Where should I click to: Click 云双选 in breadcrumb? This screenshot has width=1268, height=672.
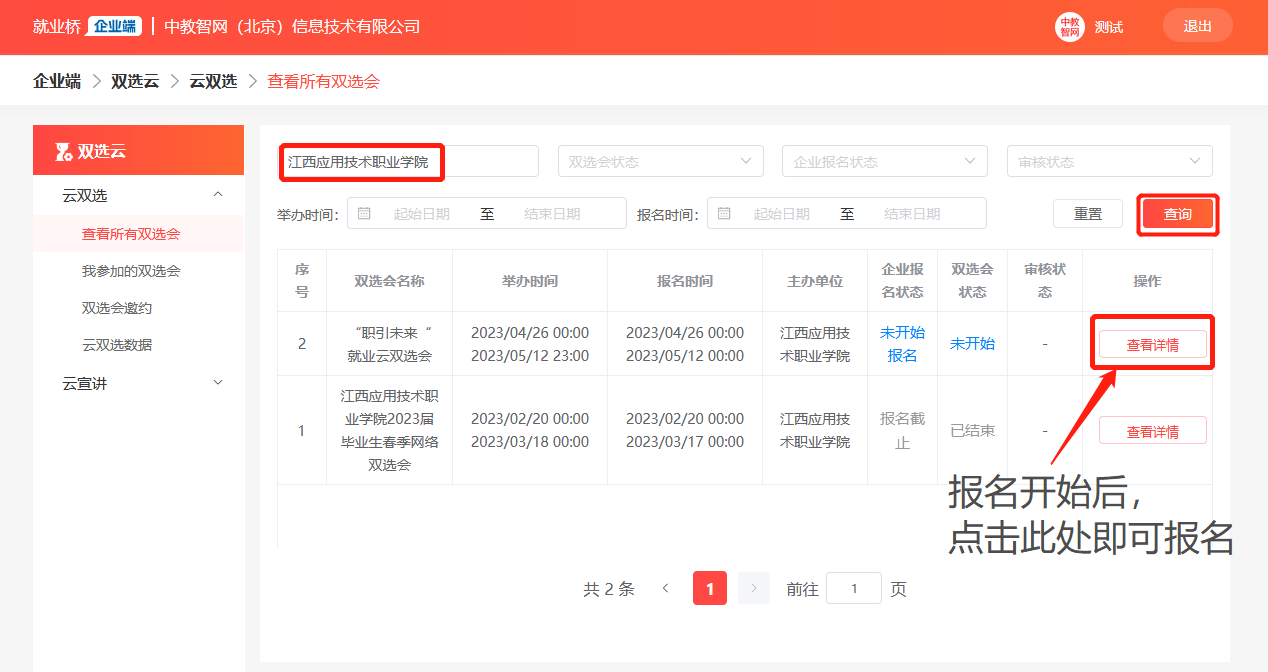click(x=213, y=81)
